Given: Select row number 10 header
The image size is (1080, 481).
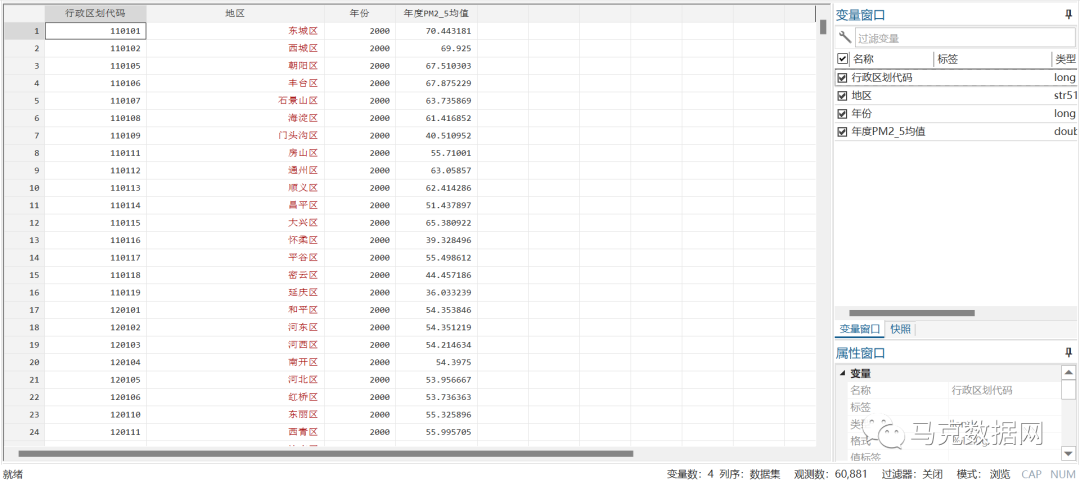Looking at the screenshot, I should point(25,188).
